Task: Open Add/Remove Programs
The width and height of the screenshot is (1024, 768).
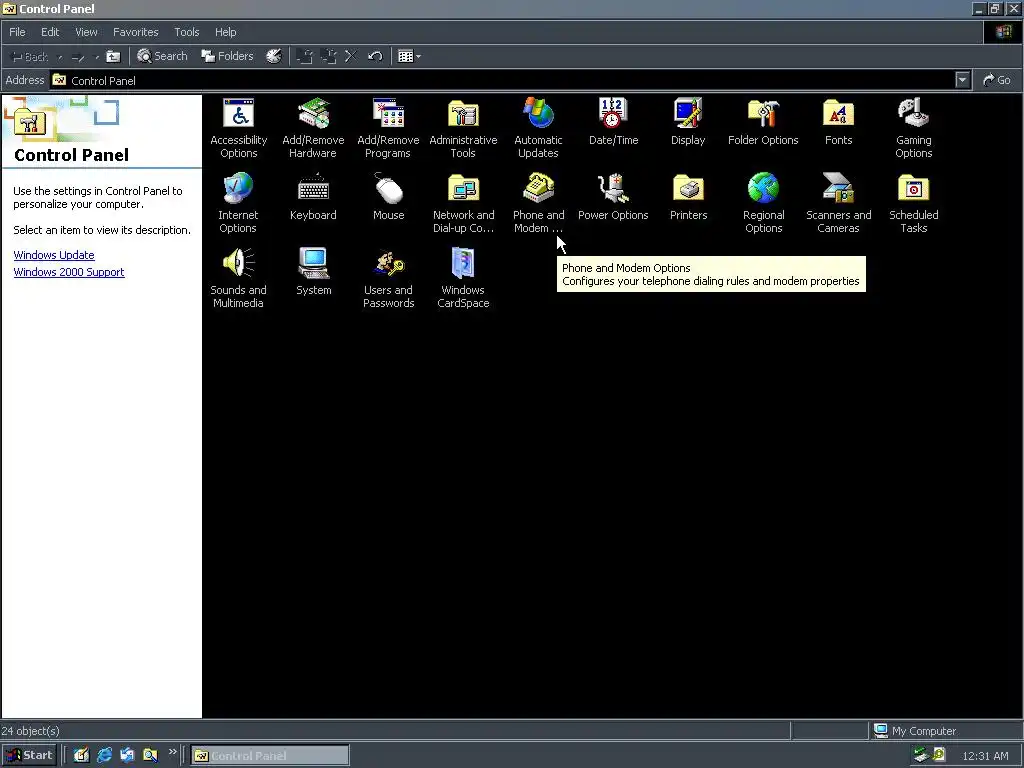Action: [x=388, y=128]
